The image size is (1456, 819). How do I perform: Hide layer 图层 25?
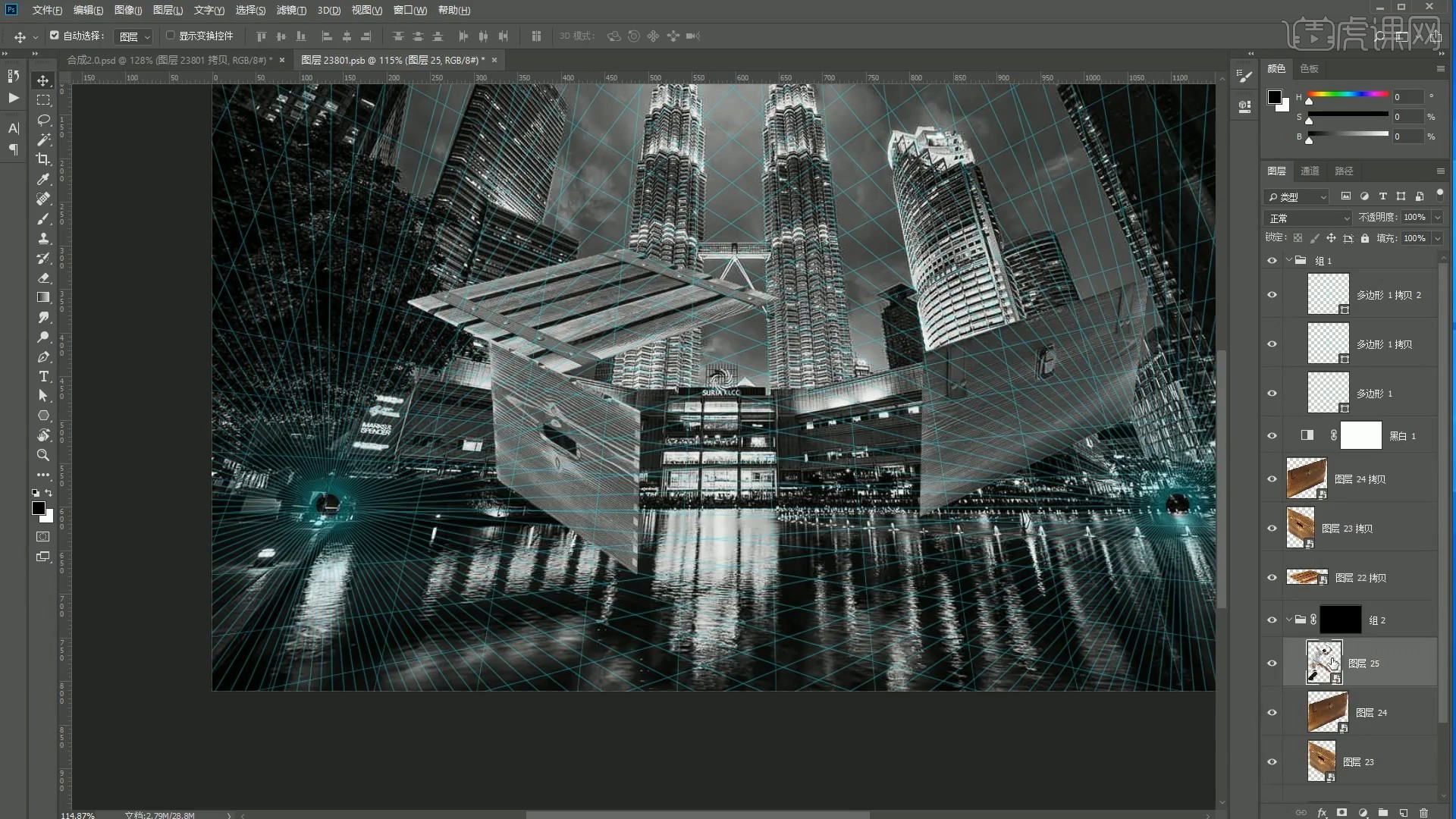tap(1272, 663)
